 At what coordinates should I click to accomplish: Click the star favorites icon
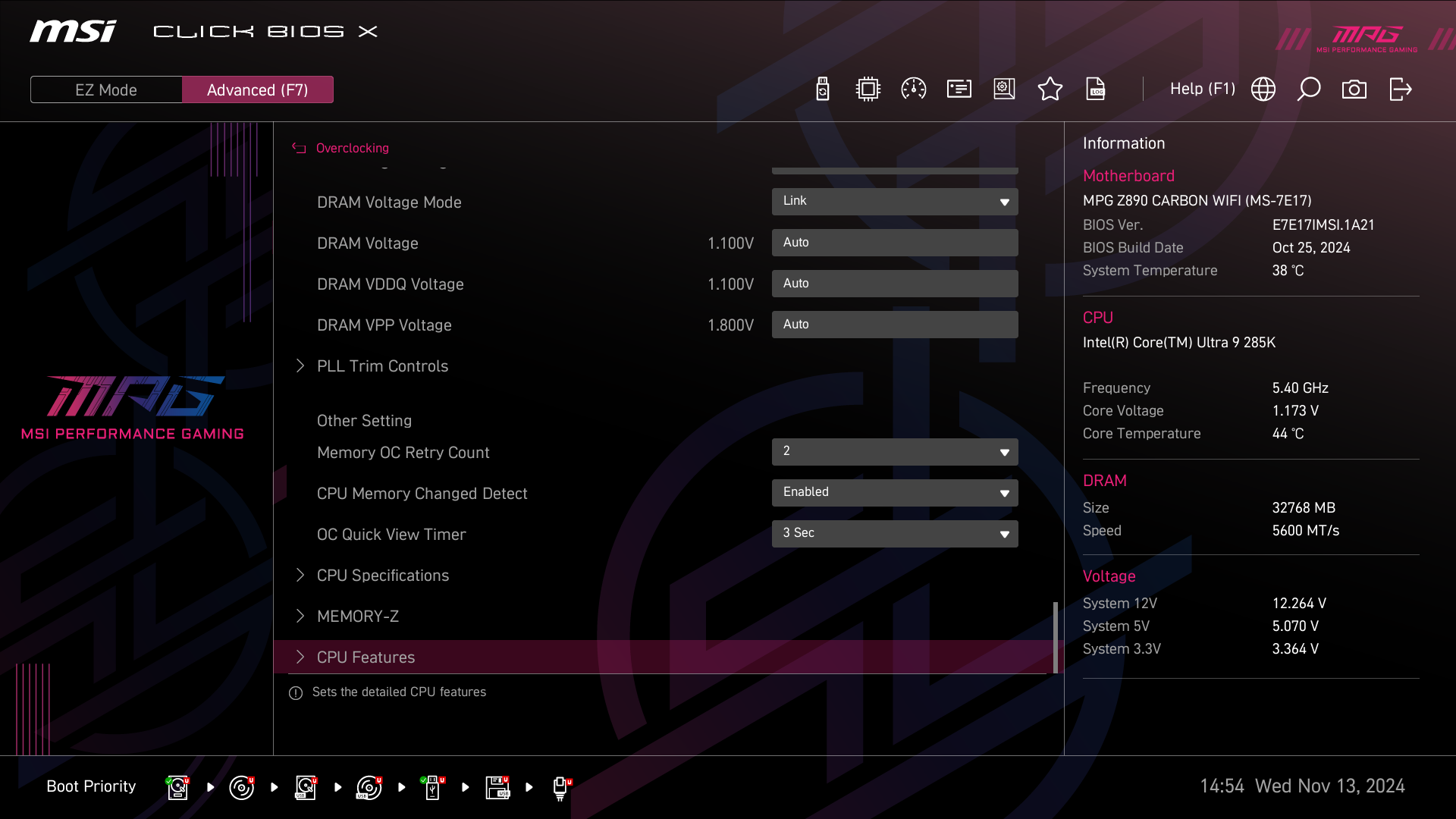click(1050, 89)
